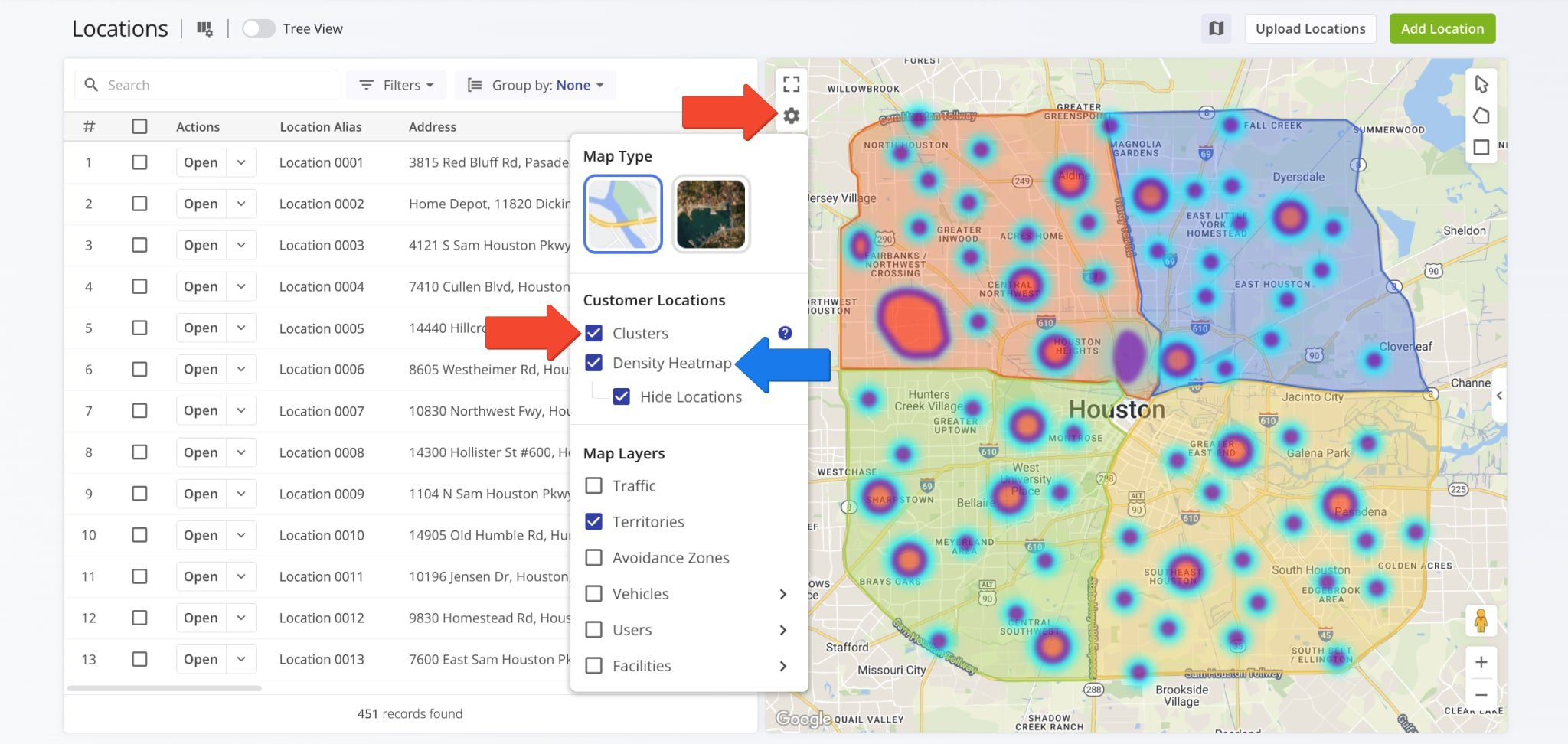Open the Group by None dropdown
This screenshot has width=1568, height=744.
coord(536,85)
